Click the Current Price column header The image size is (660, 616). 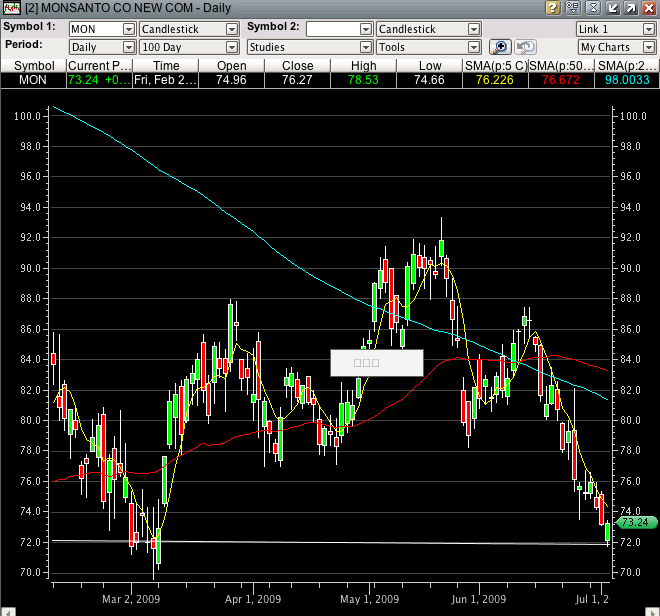[x=99, y=65]
